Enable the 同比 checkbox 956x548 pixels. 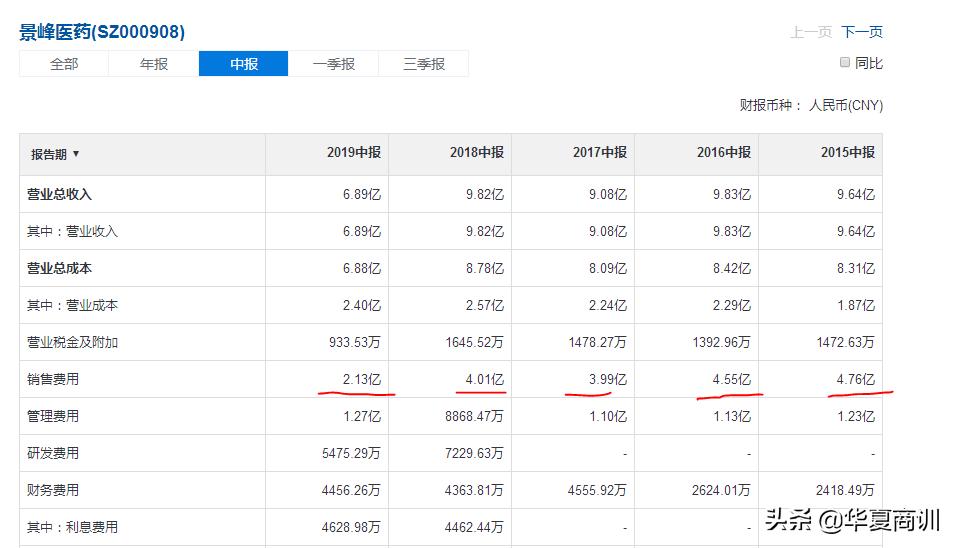point(845,63)
